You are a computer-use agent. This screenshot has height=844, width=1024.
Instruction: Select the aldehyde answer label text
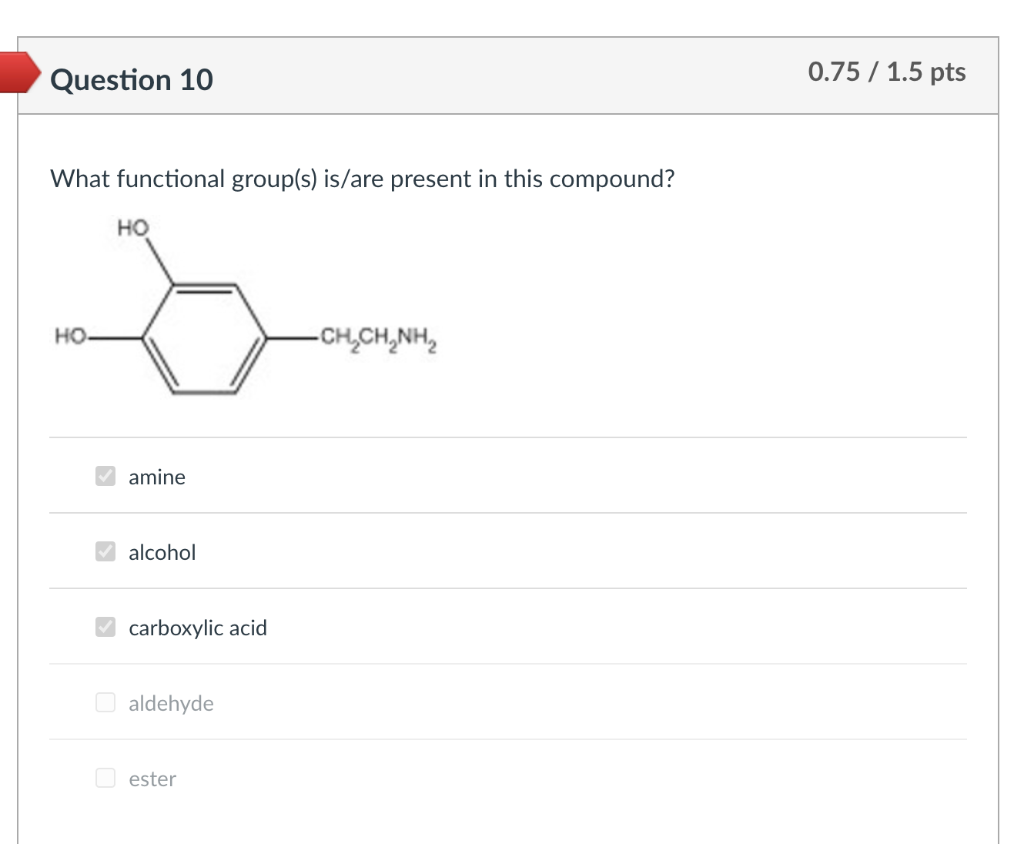tap(171, 703)
